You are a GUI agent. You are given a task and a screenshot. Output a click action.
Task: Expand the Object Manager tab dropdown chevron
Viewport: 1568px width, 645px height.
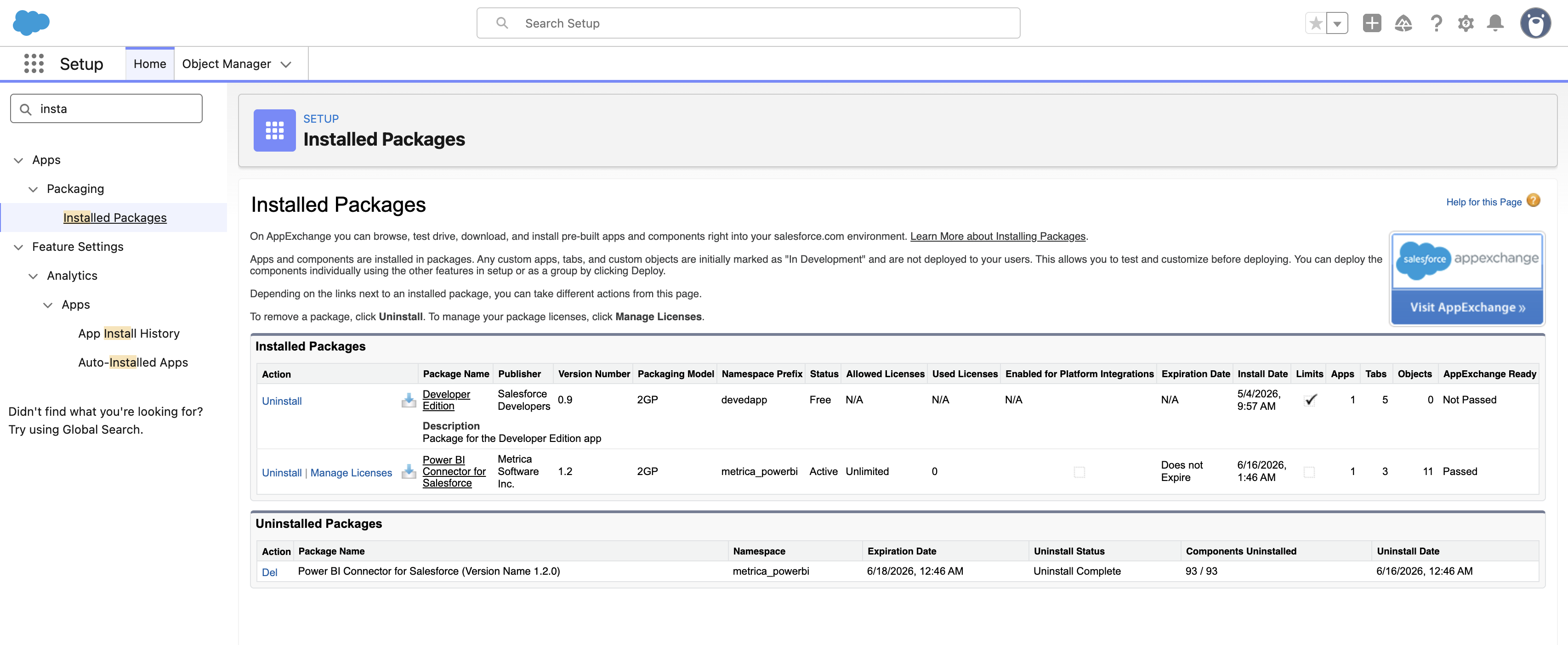pos(286,64)
